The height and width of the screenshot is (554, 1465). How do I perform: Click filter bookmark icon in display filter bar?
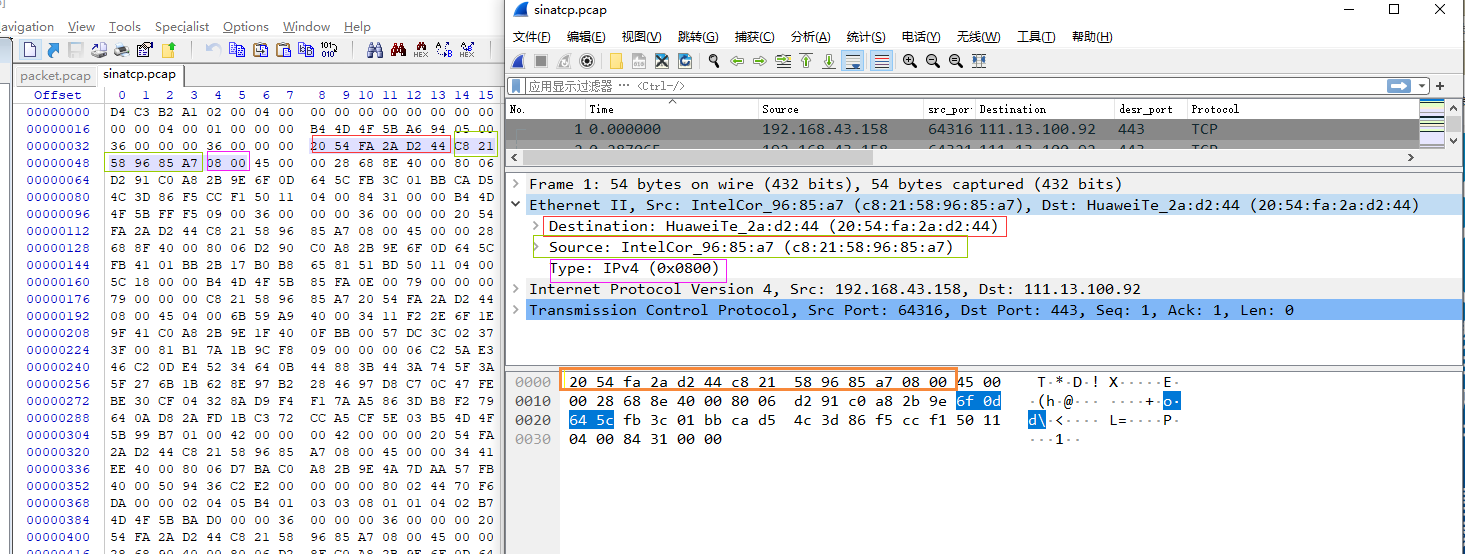[518, 86]
